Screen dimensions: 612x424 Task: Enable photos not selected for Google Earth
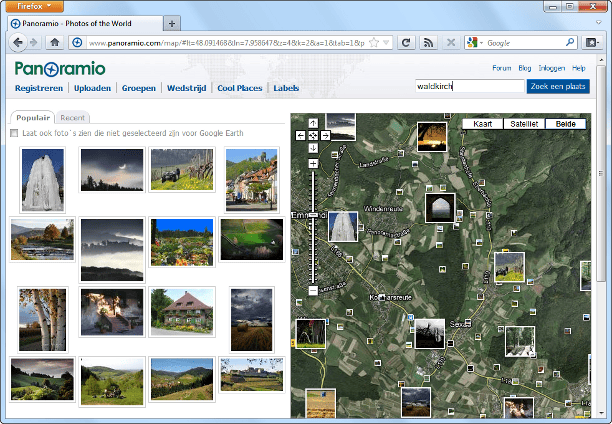(x=14, y=133)
